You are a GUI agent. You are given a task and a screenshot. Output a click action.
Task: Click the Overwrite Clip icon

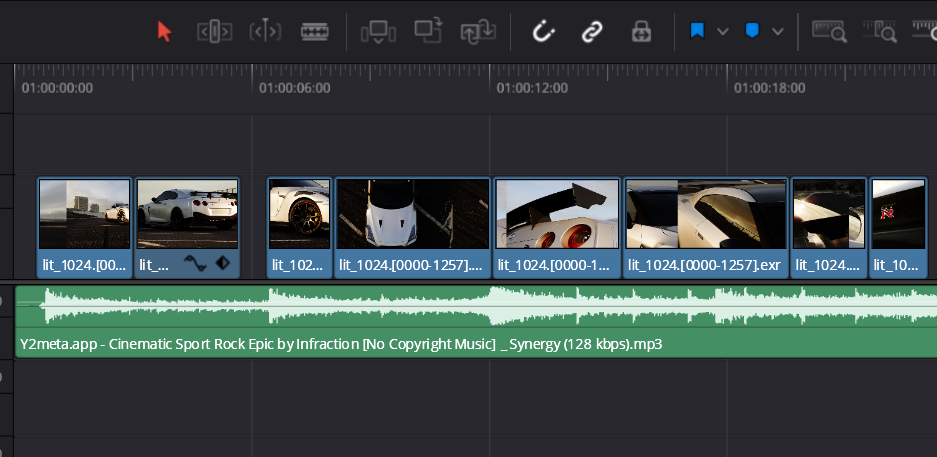coord(429,31)
